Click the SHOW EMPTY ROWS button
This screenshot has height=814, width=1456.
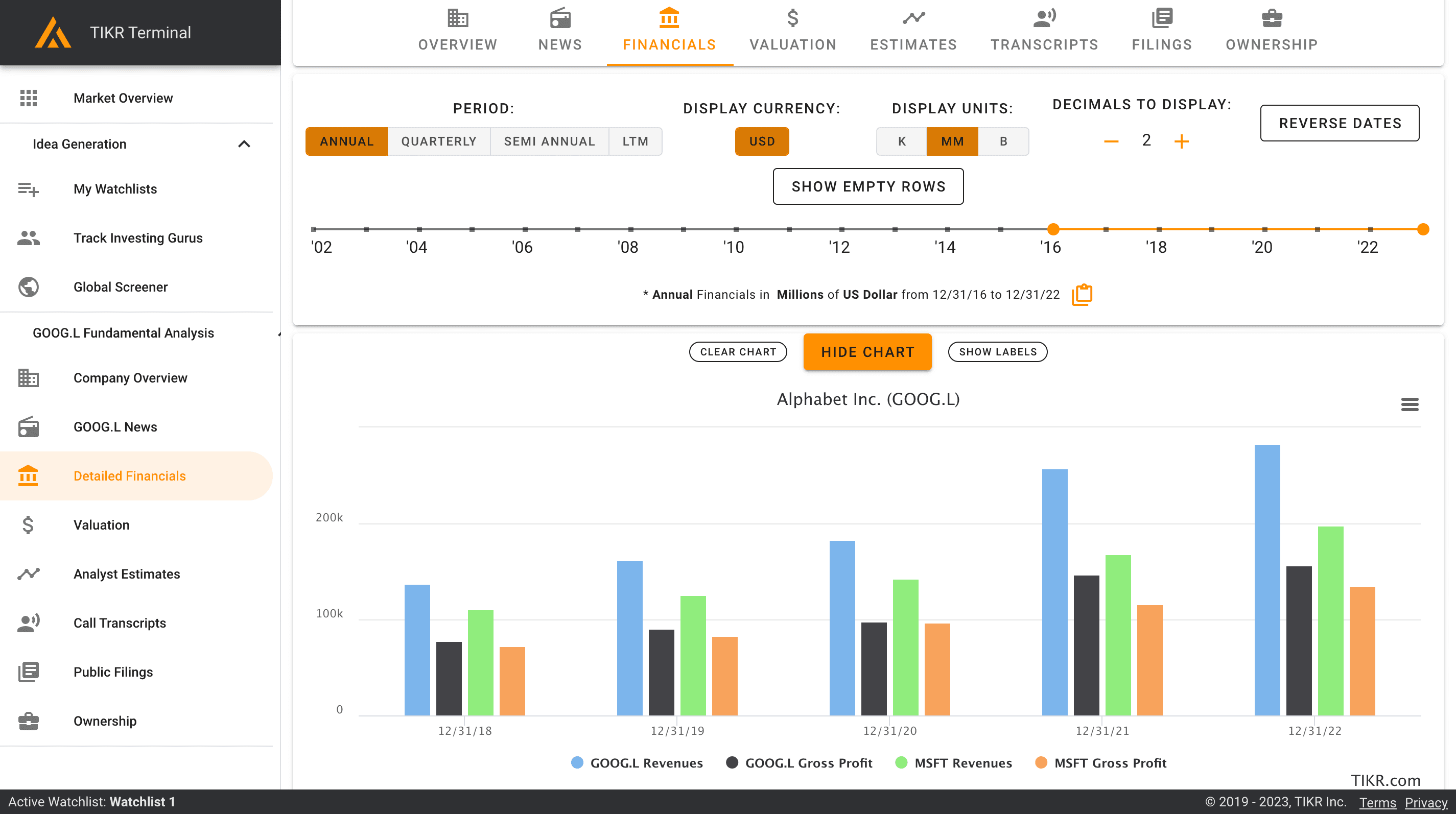[868, 186]
